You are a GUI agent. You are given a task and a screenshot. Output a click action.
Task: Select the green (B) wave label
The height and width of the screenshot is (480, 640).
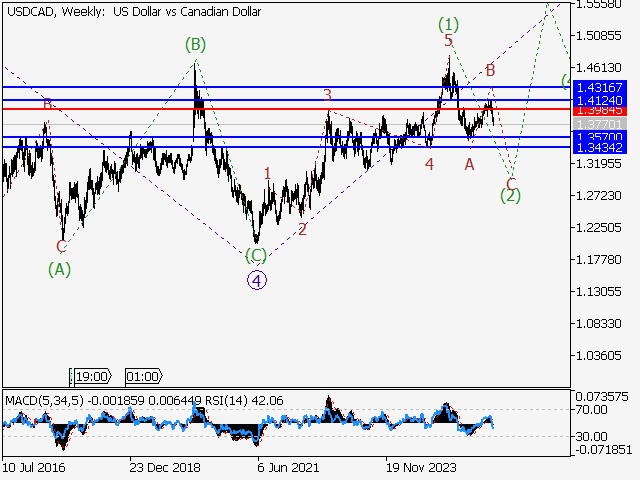[195, 44]
